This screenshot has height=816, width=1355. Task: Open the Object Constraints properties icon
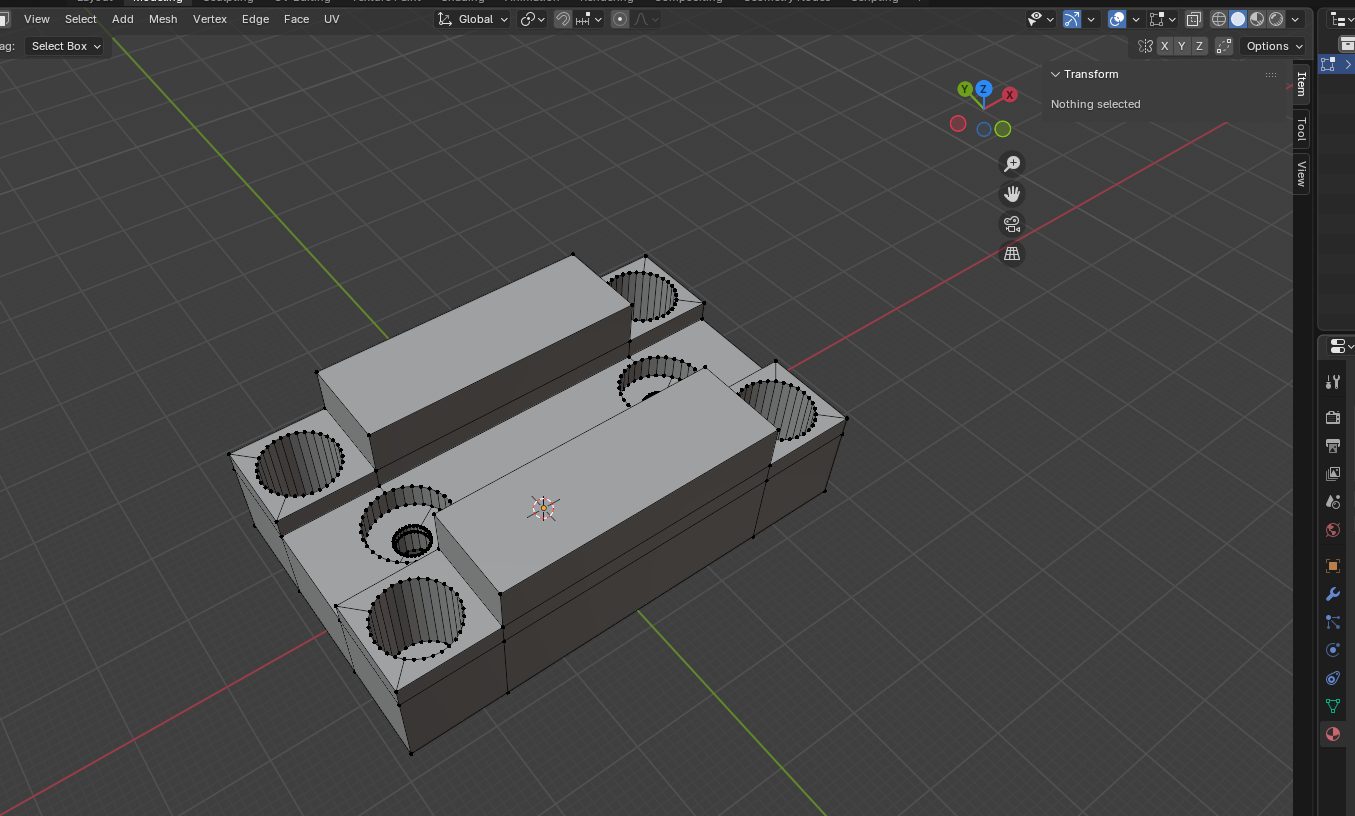point(1332,678)
